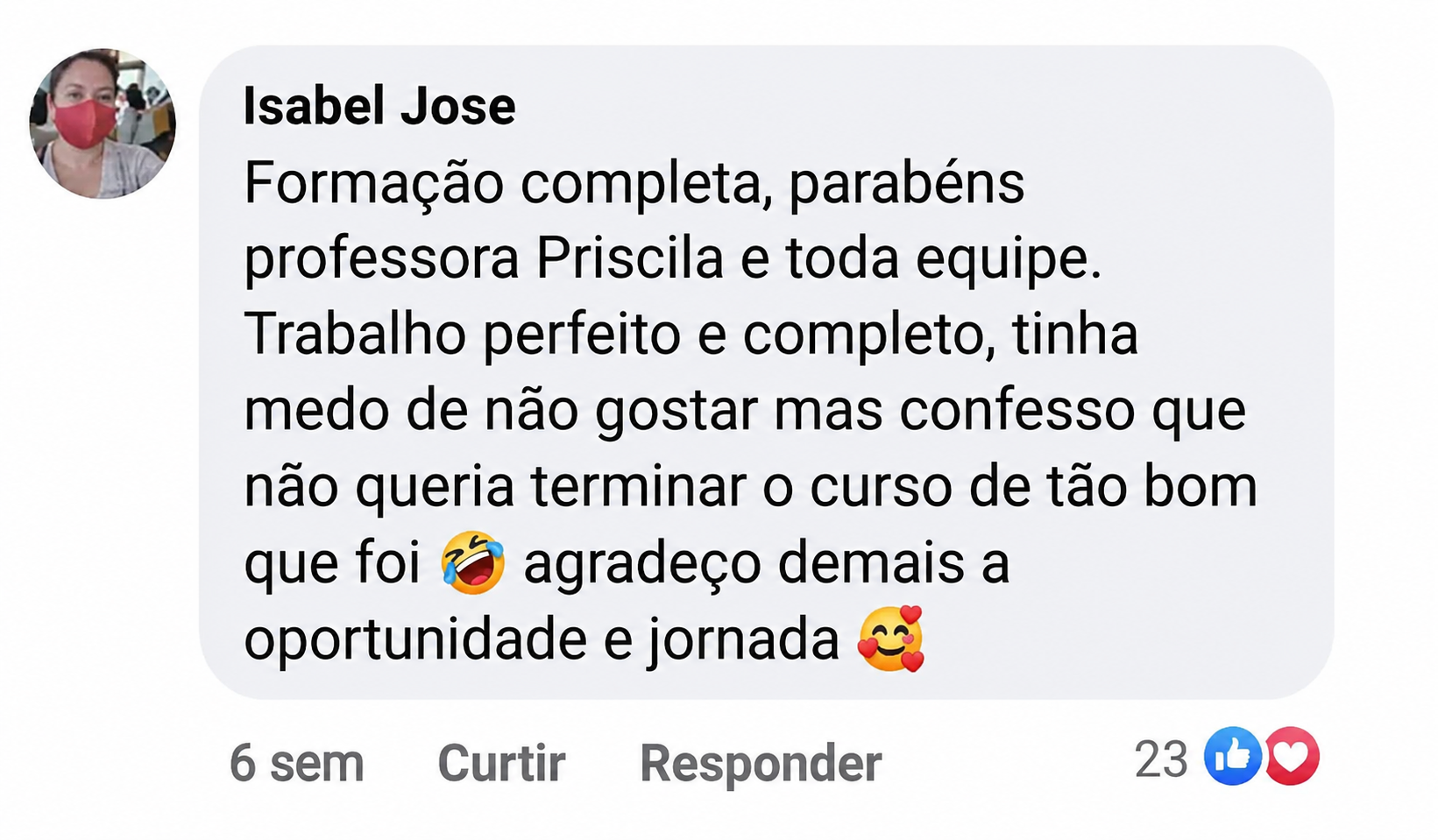Image resolution: width=1438 pixels, height=840 pixels.
Task: Click Curtir to like the comment
Action: [501, 762]
